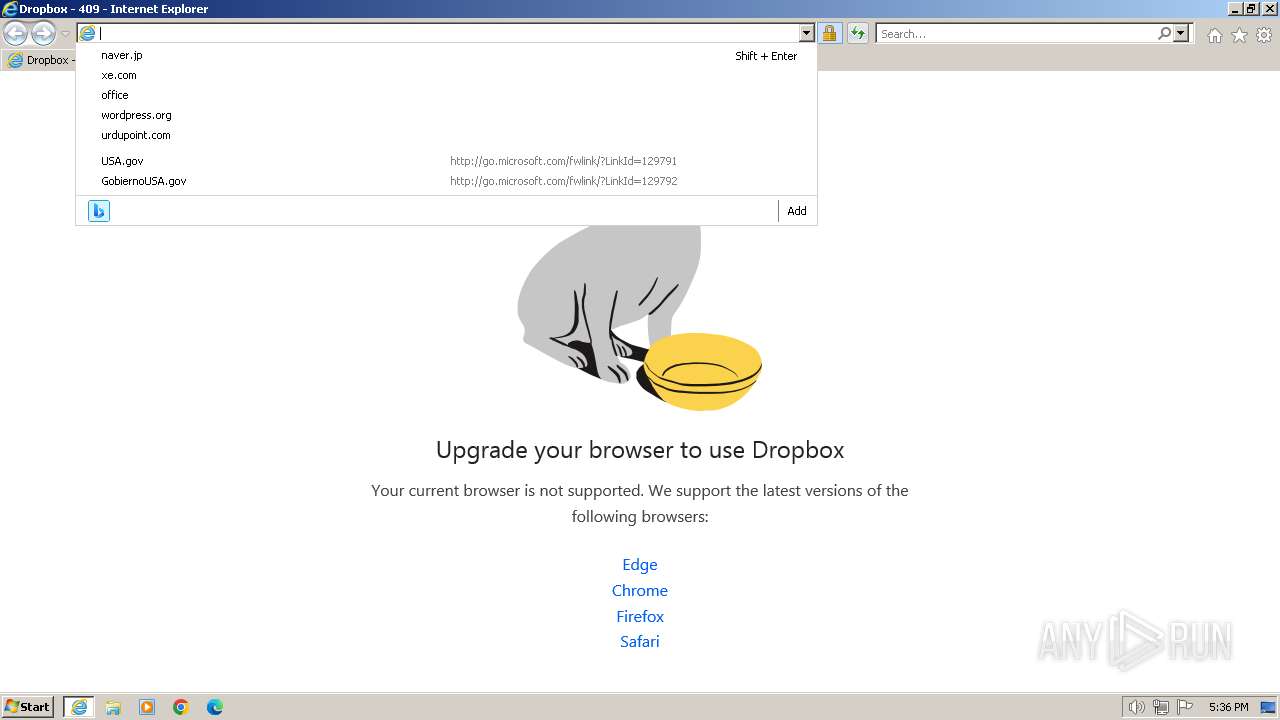Open the Windows Start menu
This screenshot has width=1280, height=720.
tap(28, 707)
